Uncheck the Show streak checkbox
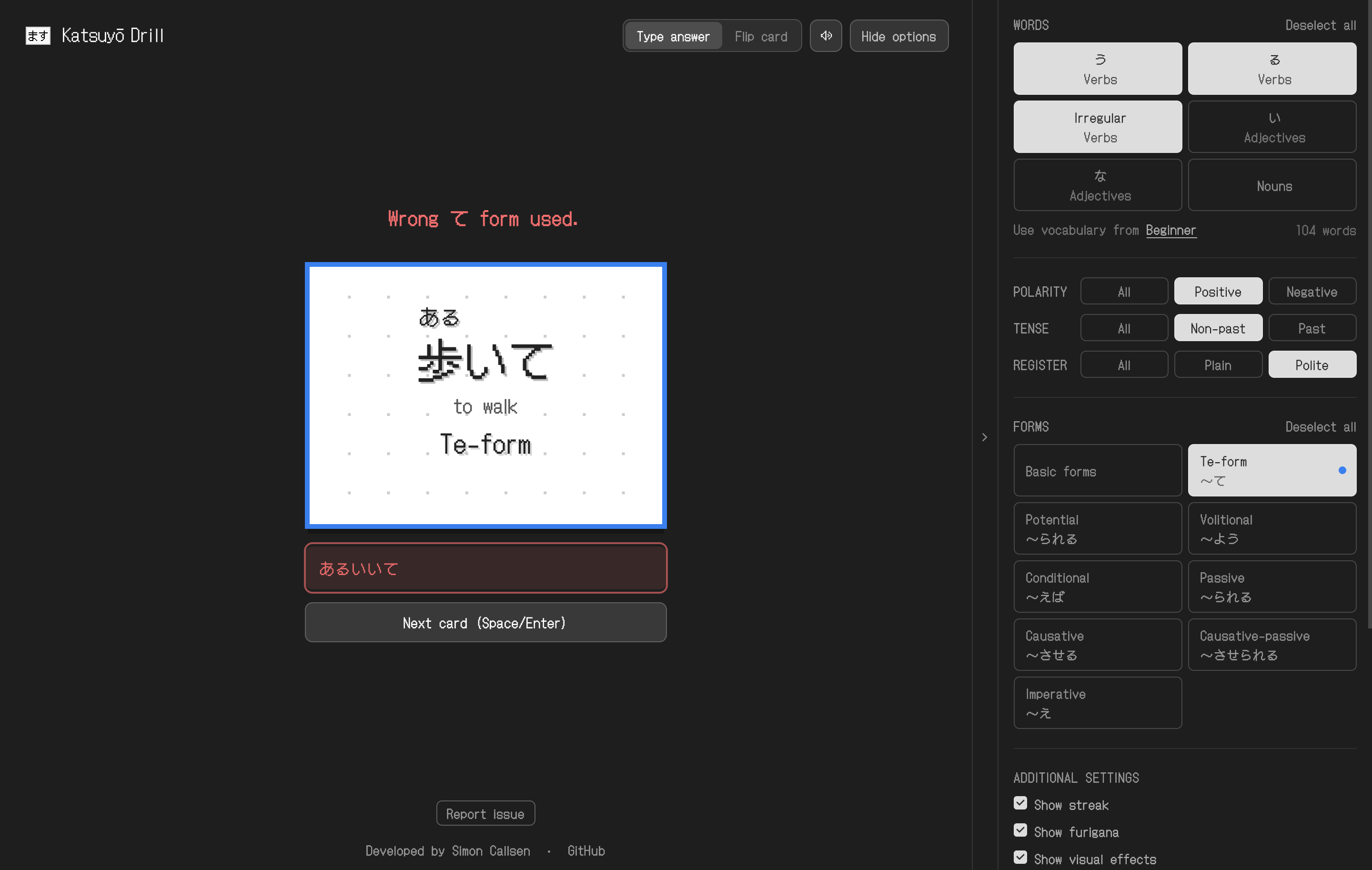Screen dimensions: 1372x870 (1020, 804)
